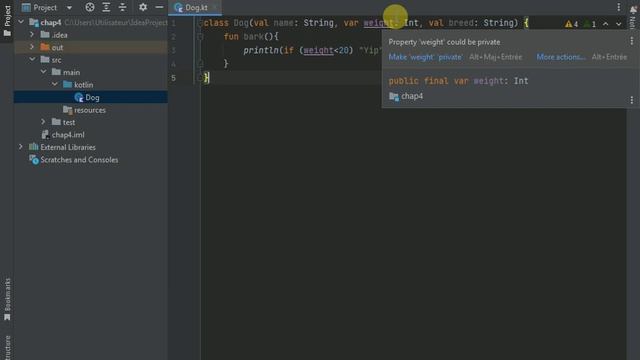Select the .idea folder row
Viewport: 640px width, 360px height.
click(91, 35)
